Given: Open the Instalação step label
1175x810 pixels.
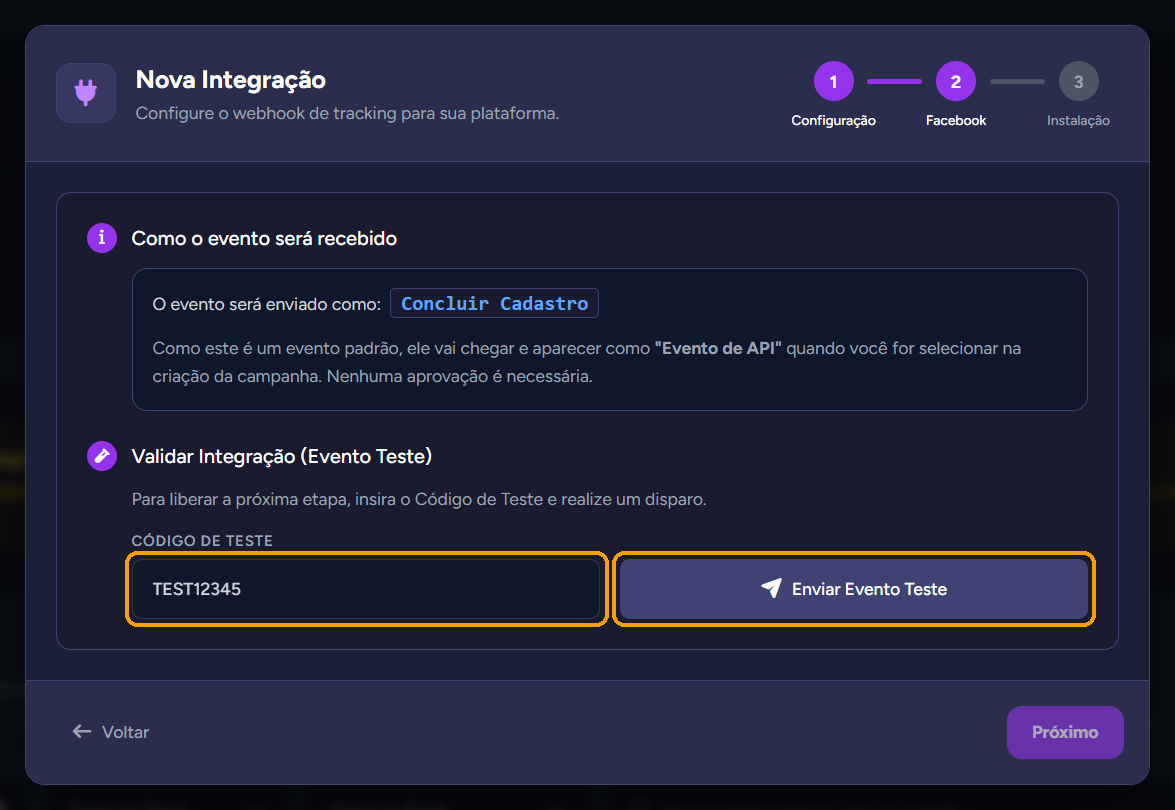Looking at the screenshot, I should pos(1078,121).
